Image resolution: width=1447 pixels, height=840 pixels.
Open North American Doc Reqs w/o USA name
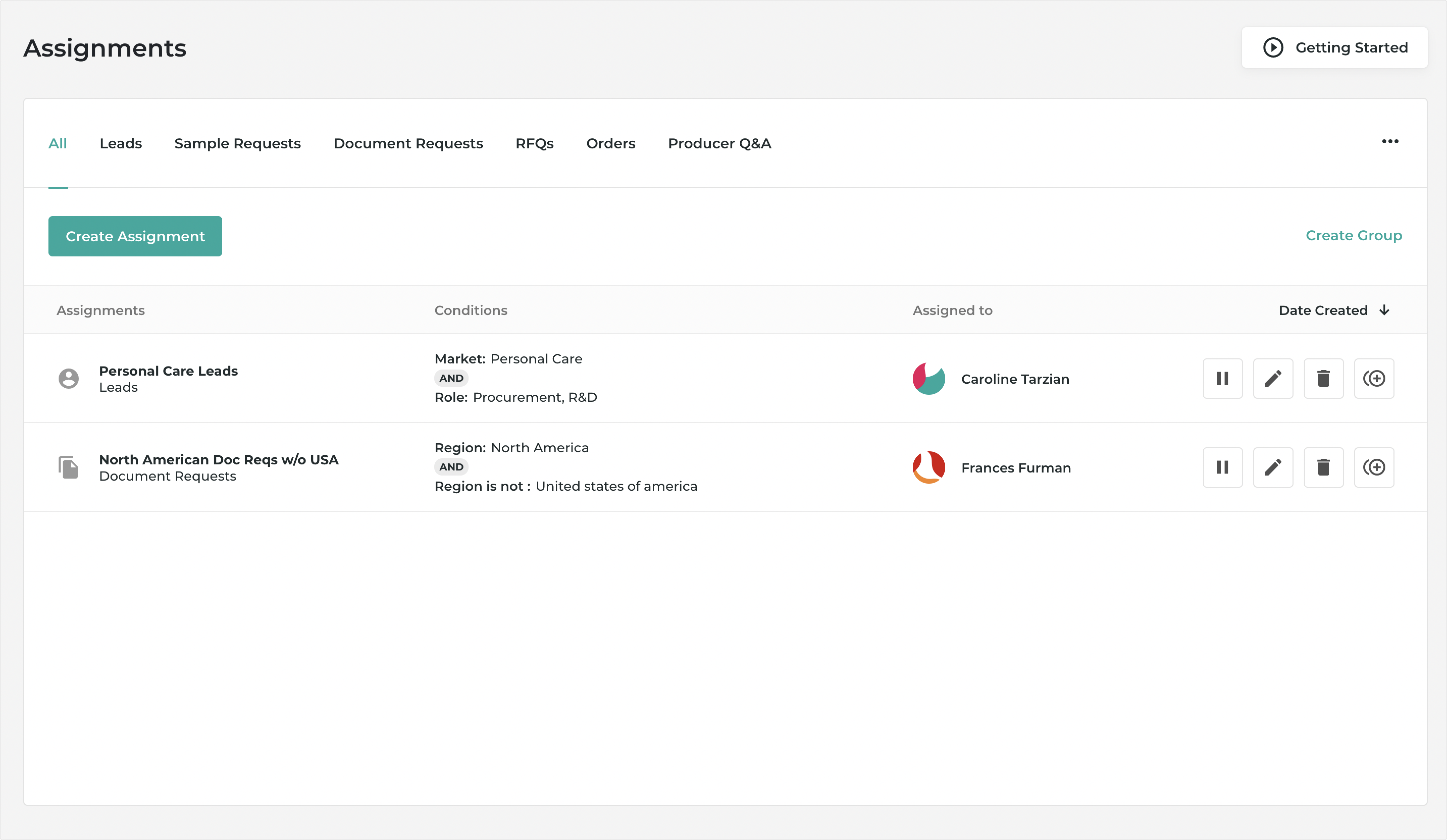(219, 460)
